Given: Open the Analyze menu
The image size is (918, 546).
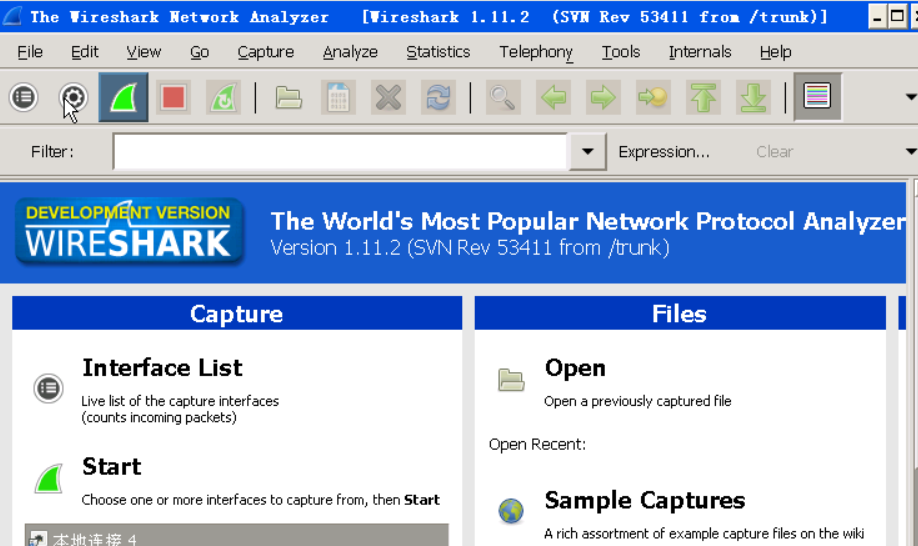Looking at the screenshot, I should tap(350, 52).
